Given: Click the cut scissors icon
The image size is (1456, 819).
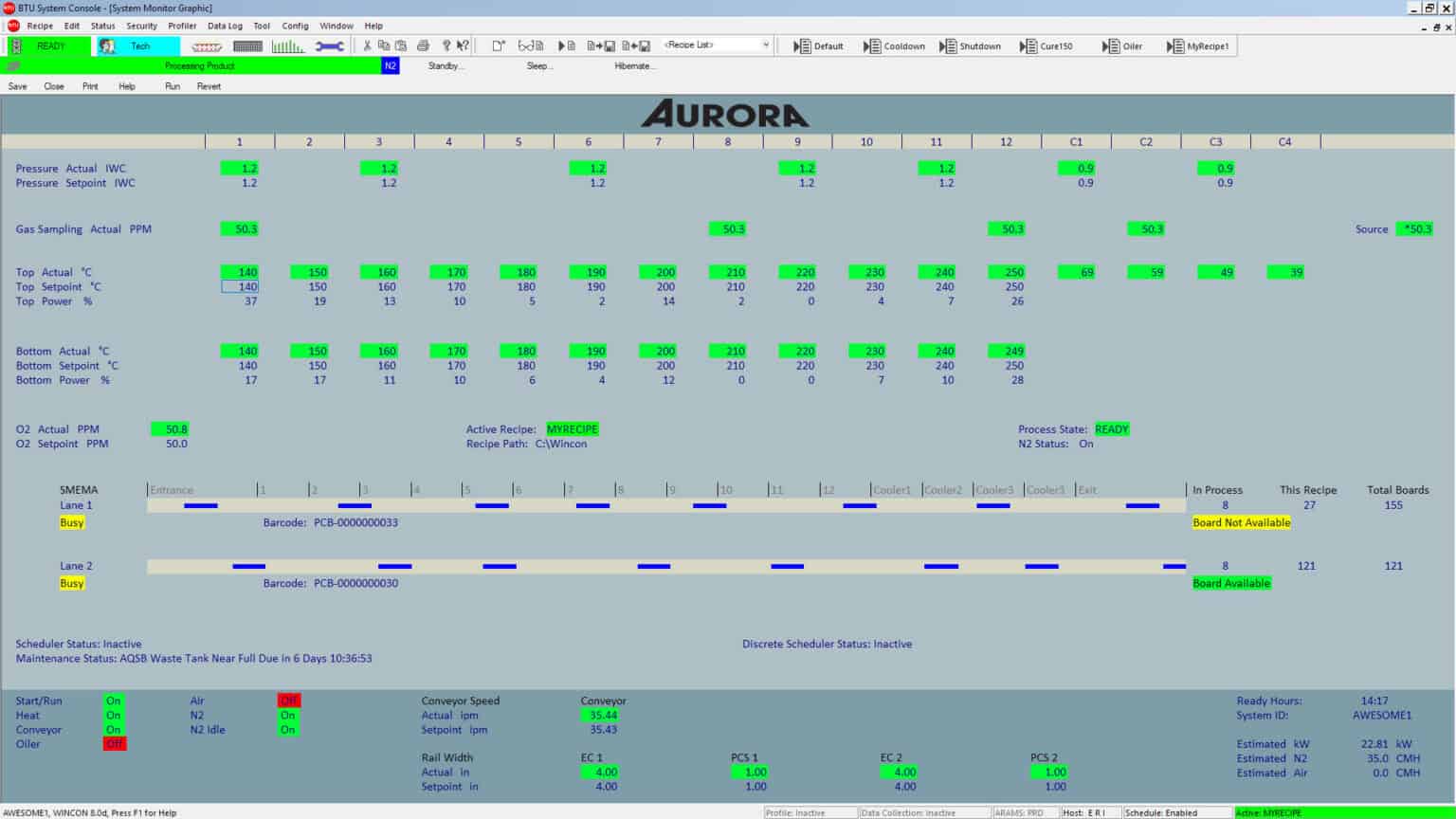Looking at the screenshot, I should [x=367, y=45].
